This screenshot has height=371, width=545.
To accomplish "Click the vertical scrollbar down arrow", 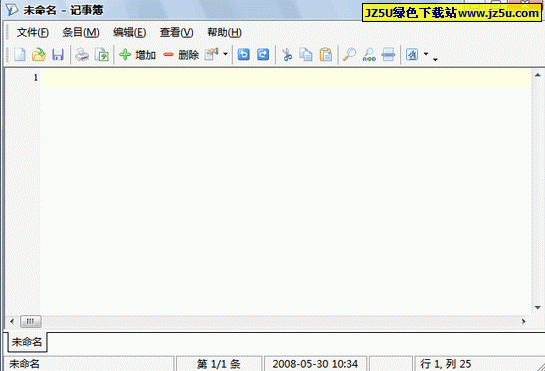I will (x=537, y=307).
